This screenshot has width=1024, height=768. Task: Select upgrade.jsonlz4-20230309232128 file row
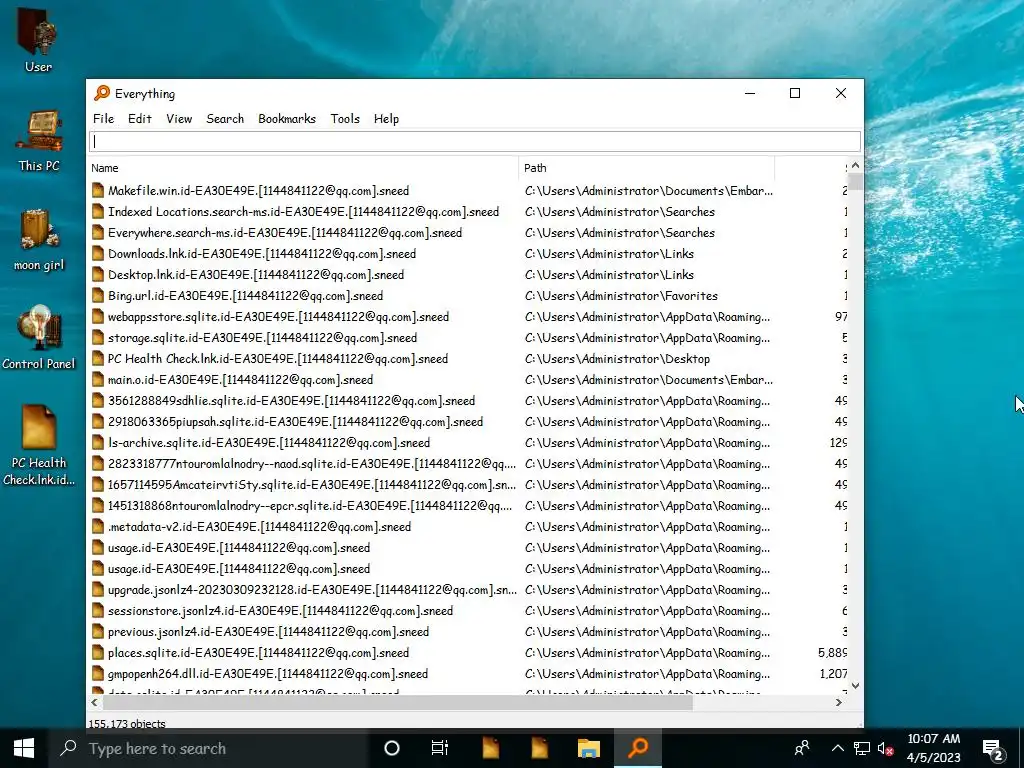coord(468,590)
